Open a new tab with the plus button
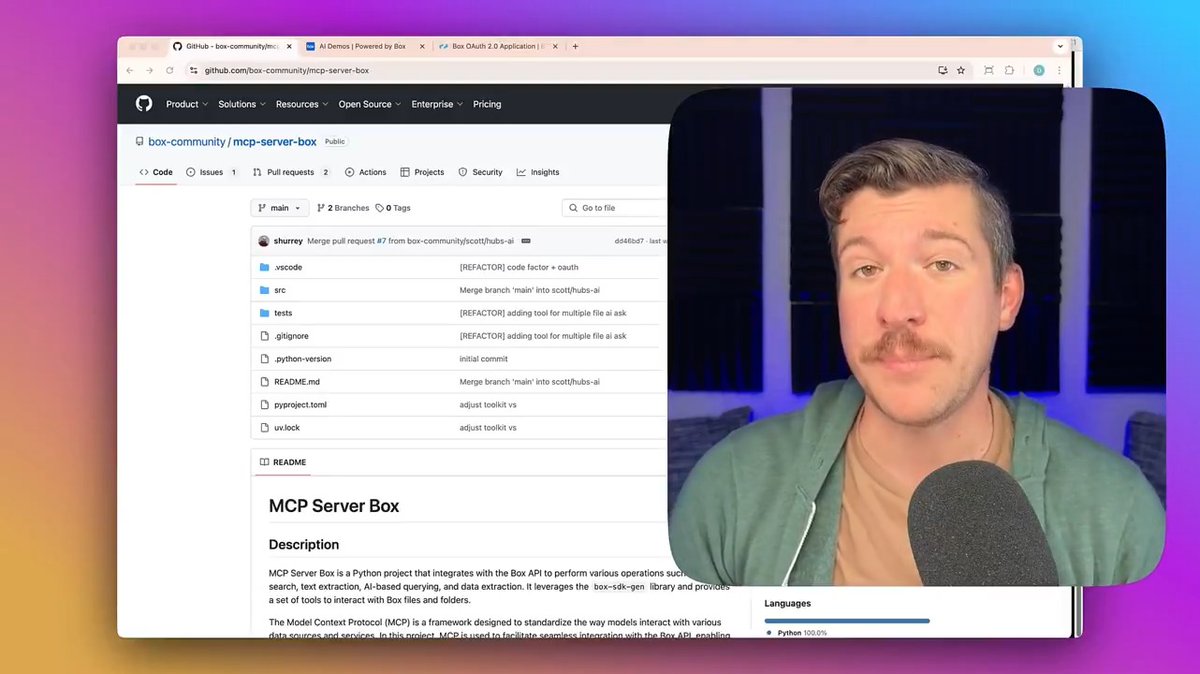This screenshot has height=674, width=1200. pos(575,46)
